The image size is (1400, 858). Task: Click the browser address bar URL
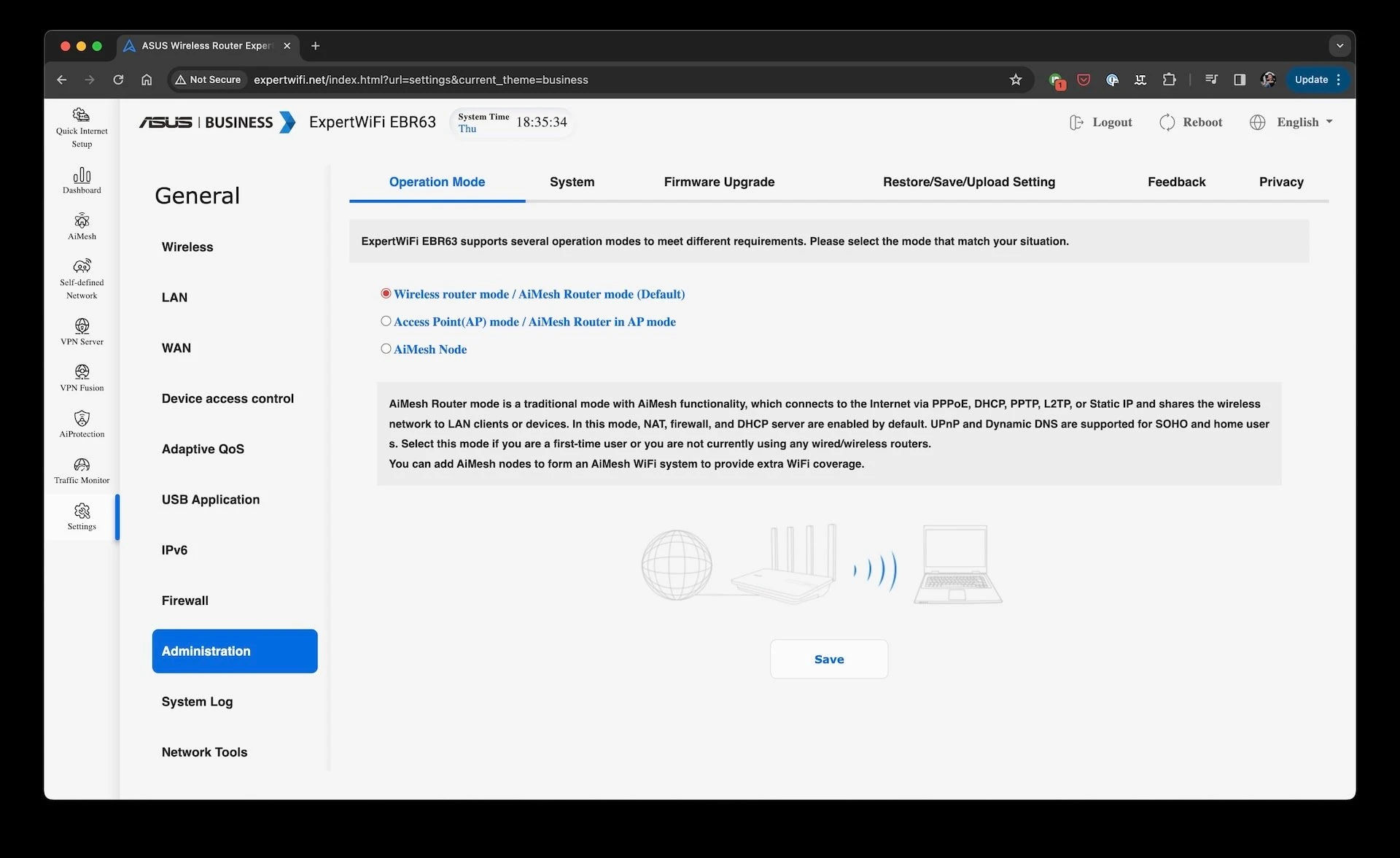(x=421, y=80)
